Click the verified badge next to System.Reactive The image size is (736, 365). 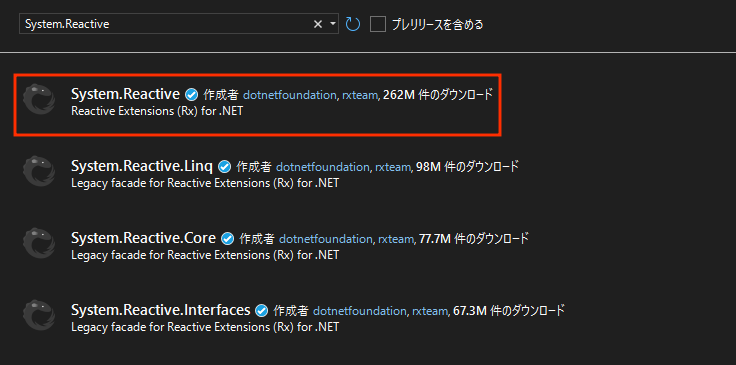191,95
